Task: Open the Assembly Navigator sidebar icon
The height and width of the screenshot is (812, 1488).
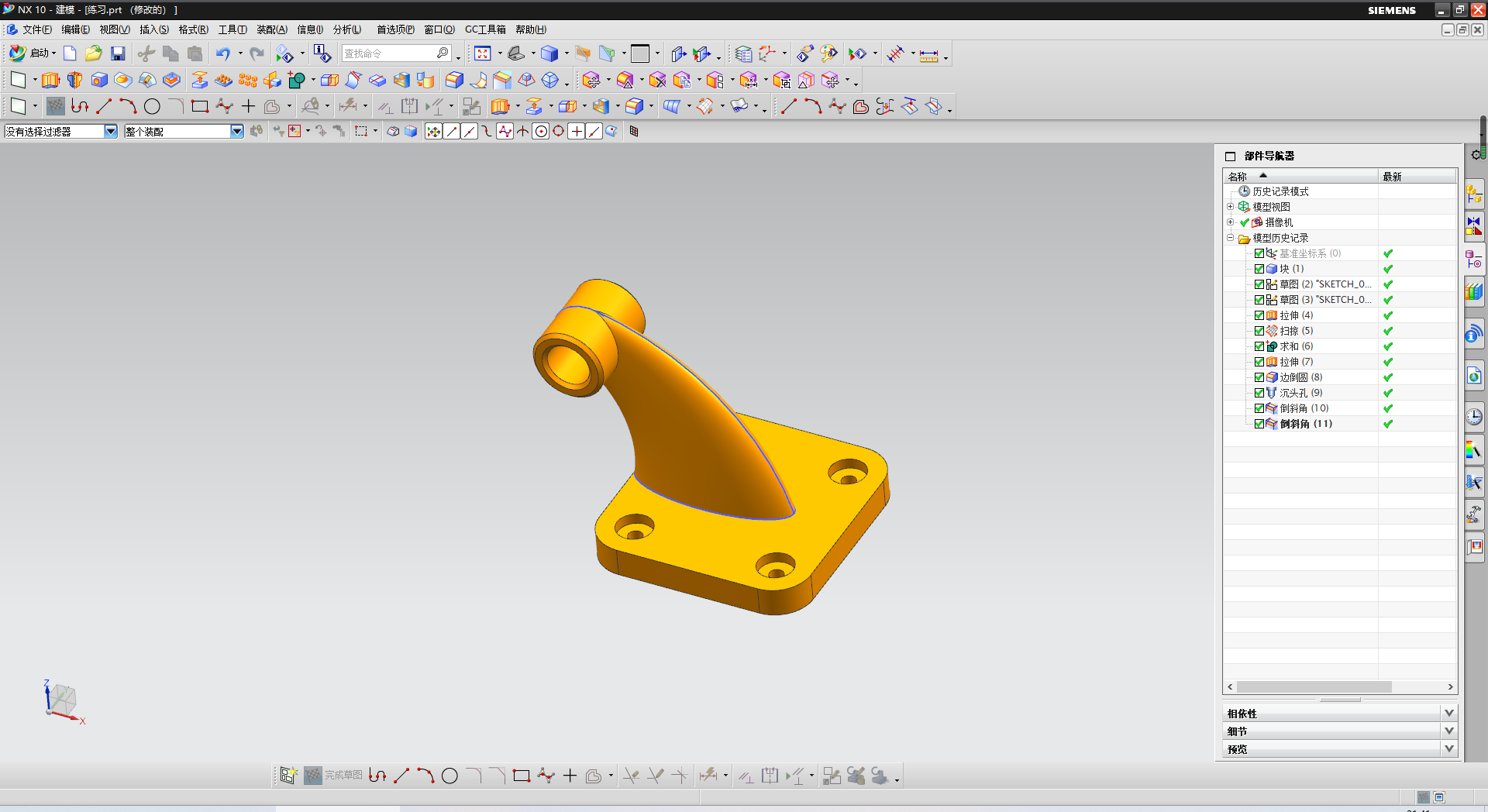Action: tap(1474, 194)
